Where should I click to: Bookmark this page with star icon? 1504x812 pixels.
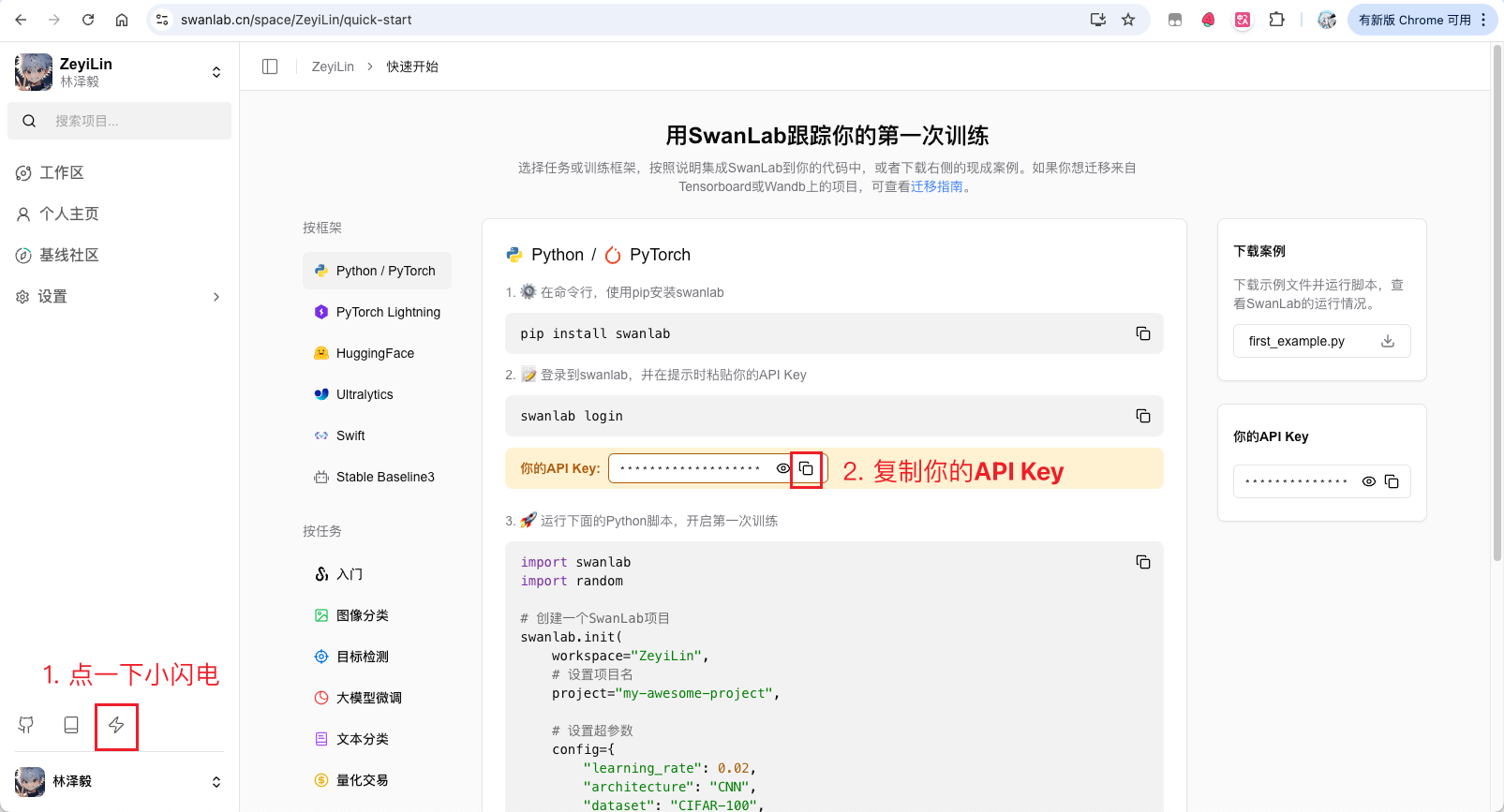click(x=1128, y=20)
